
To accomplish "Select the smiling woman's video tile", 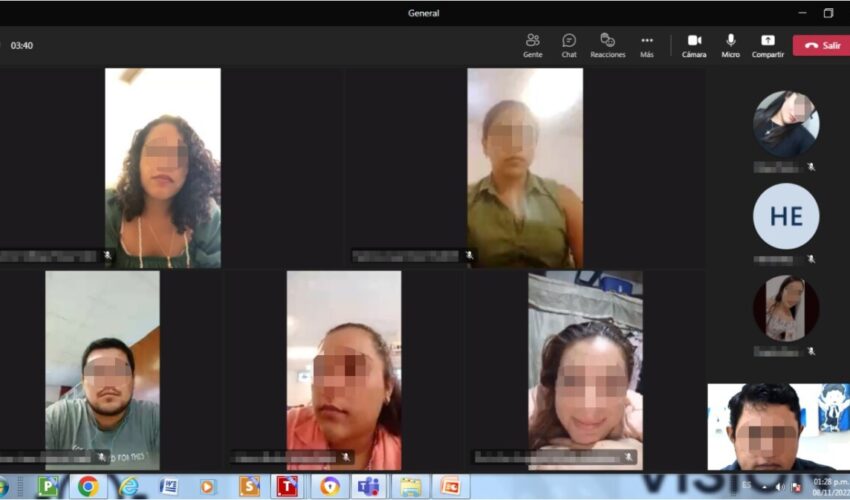I will pyautogui.click(x=585, y=370).
